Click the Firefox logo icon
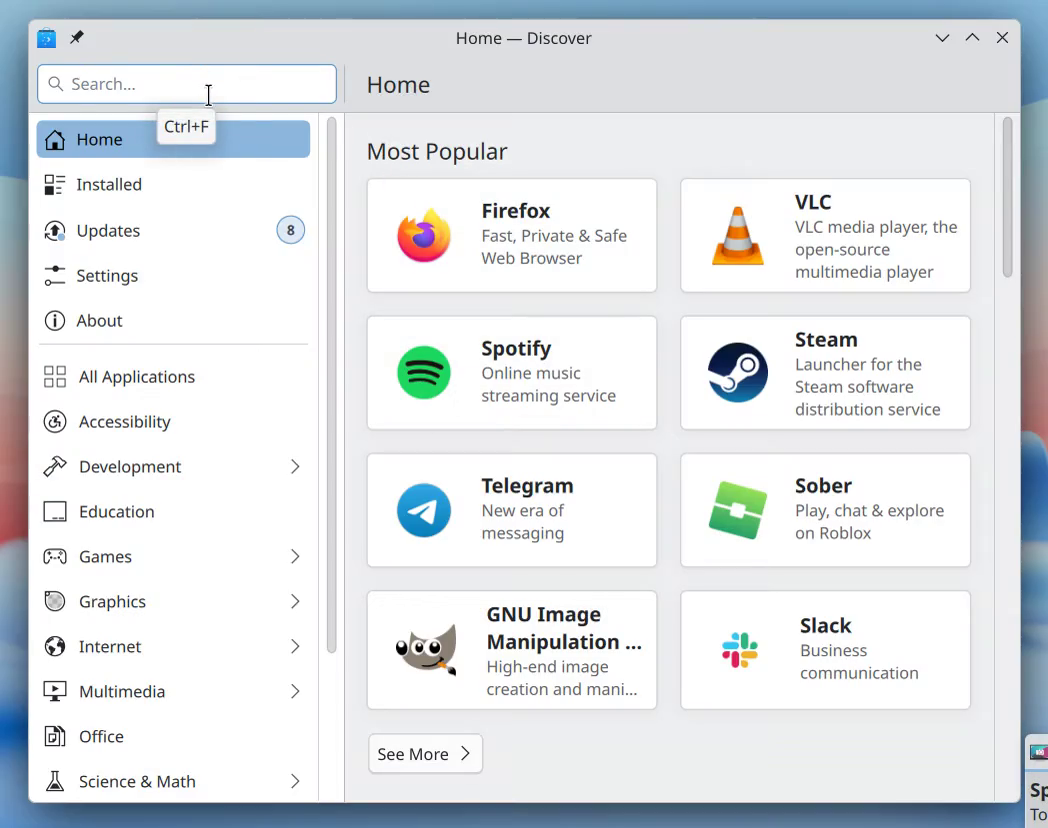This screenshot has height=828, width=1048. point(424,235)
